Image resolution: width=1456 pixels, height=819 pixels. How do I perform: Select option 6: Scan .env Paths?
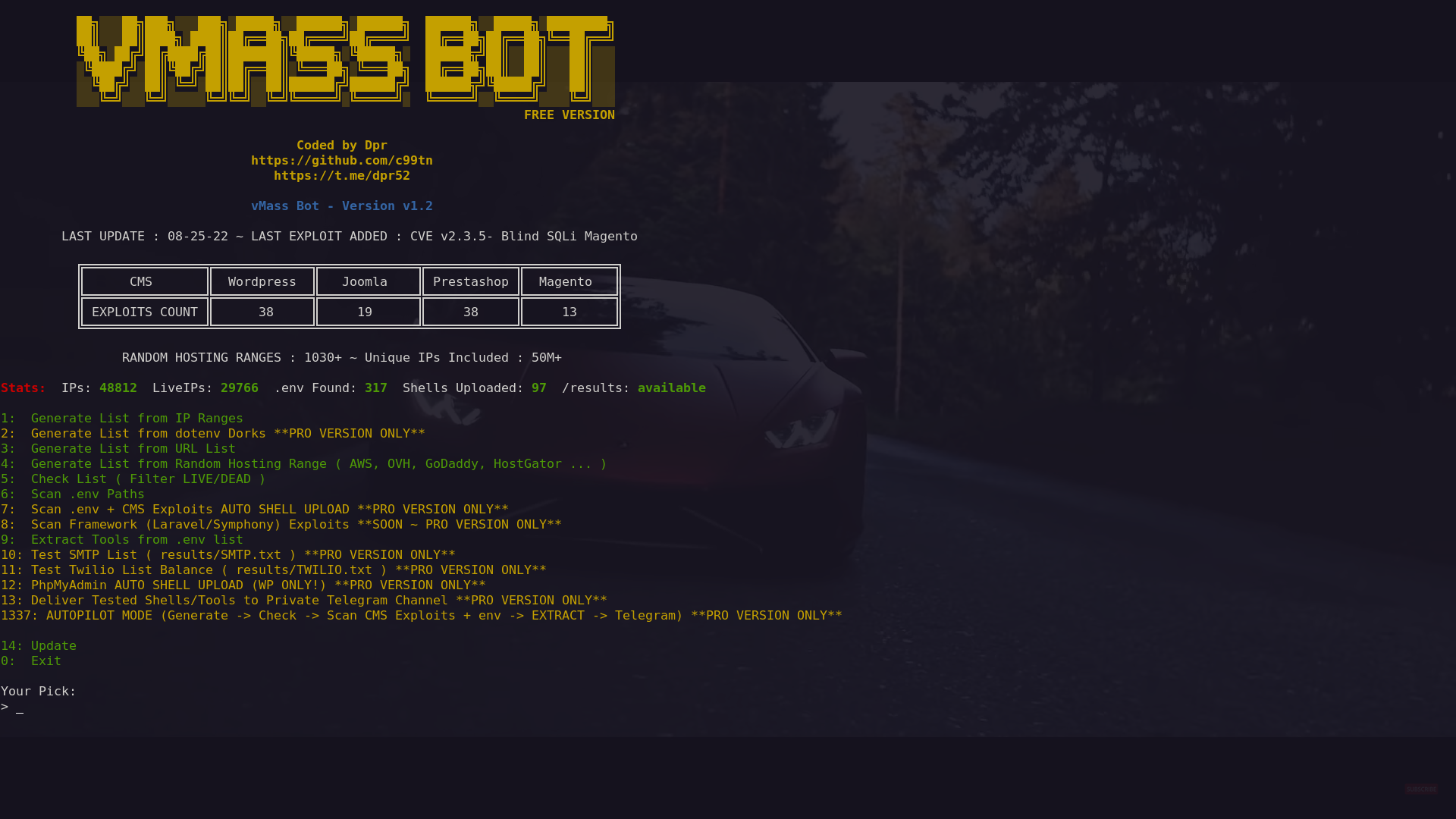(x=87, y=494)
